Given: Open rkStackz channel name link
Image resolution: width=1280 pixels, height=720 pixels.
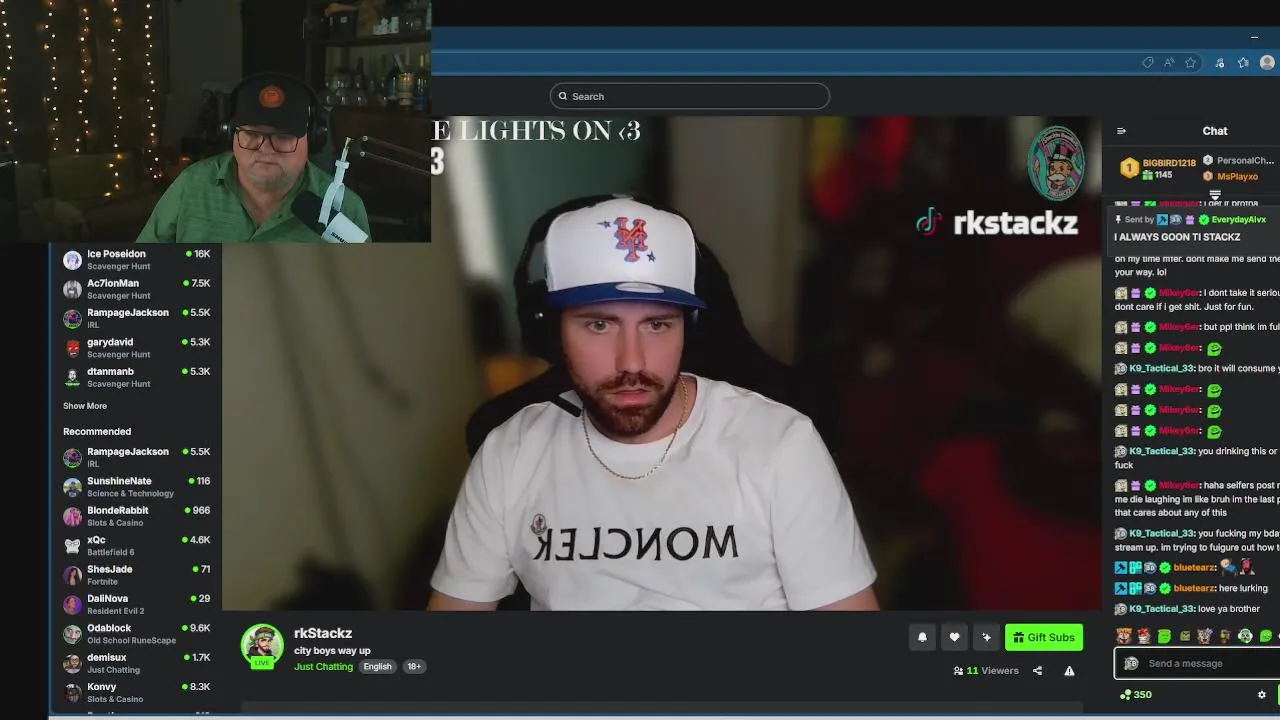Looking at the screenshot, I should tap(323, 633).
